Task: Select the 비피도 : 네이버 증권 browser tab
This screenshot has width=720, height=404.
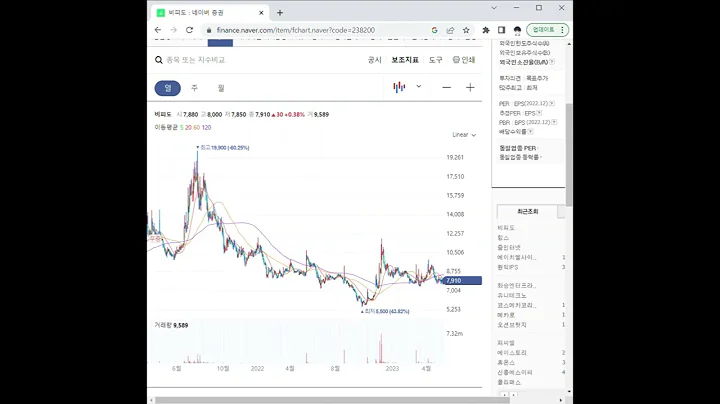Action: click(209, 13)
